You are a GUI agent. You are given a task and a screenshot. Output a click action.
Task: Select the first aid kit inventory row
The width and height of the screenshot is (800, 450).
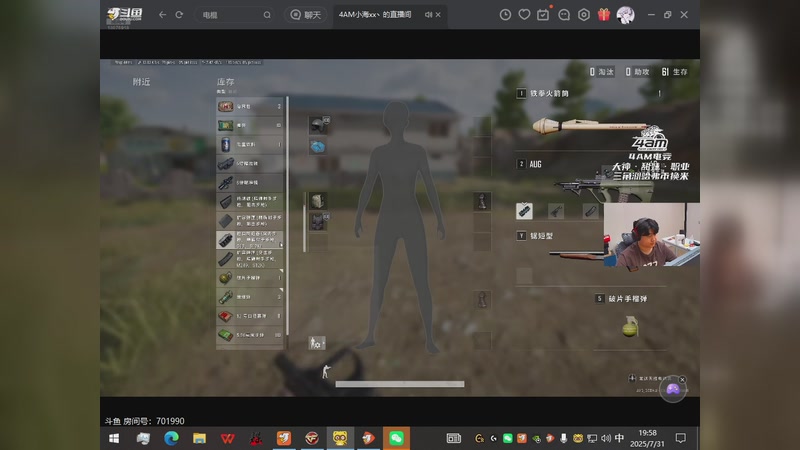pyautogui.click(x=249, y=106)
